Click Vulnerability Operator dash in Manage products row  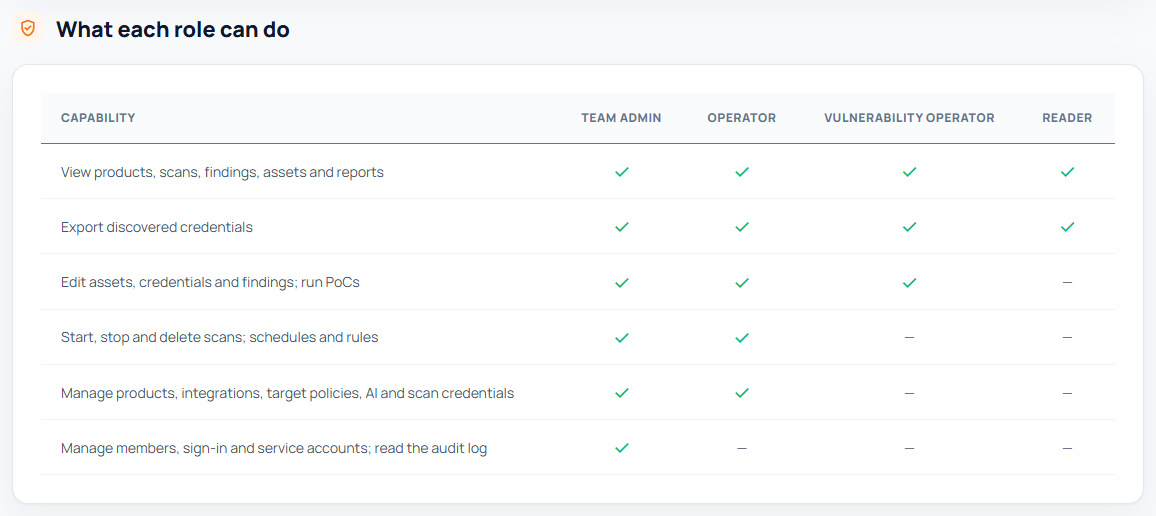coord(910,394)
